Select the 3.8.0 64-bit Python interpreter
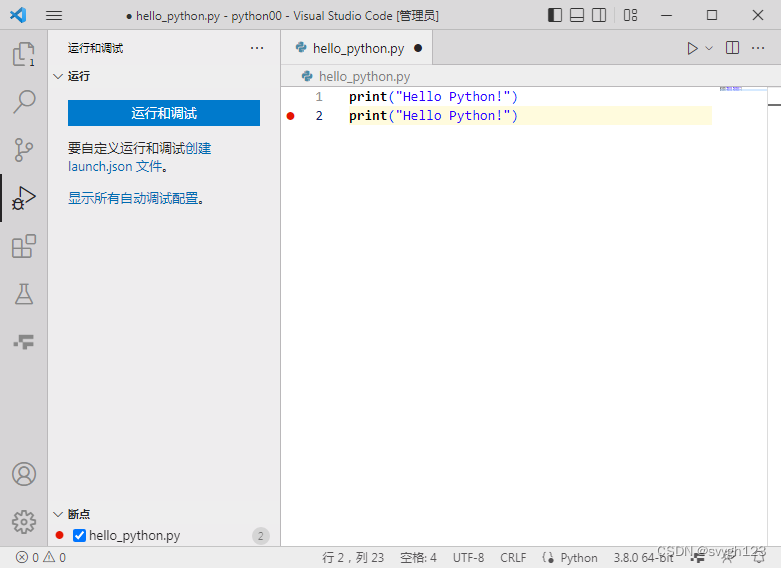 (643, 557)
